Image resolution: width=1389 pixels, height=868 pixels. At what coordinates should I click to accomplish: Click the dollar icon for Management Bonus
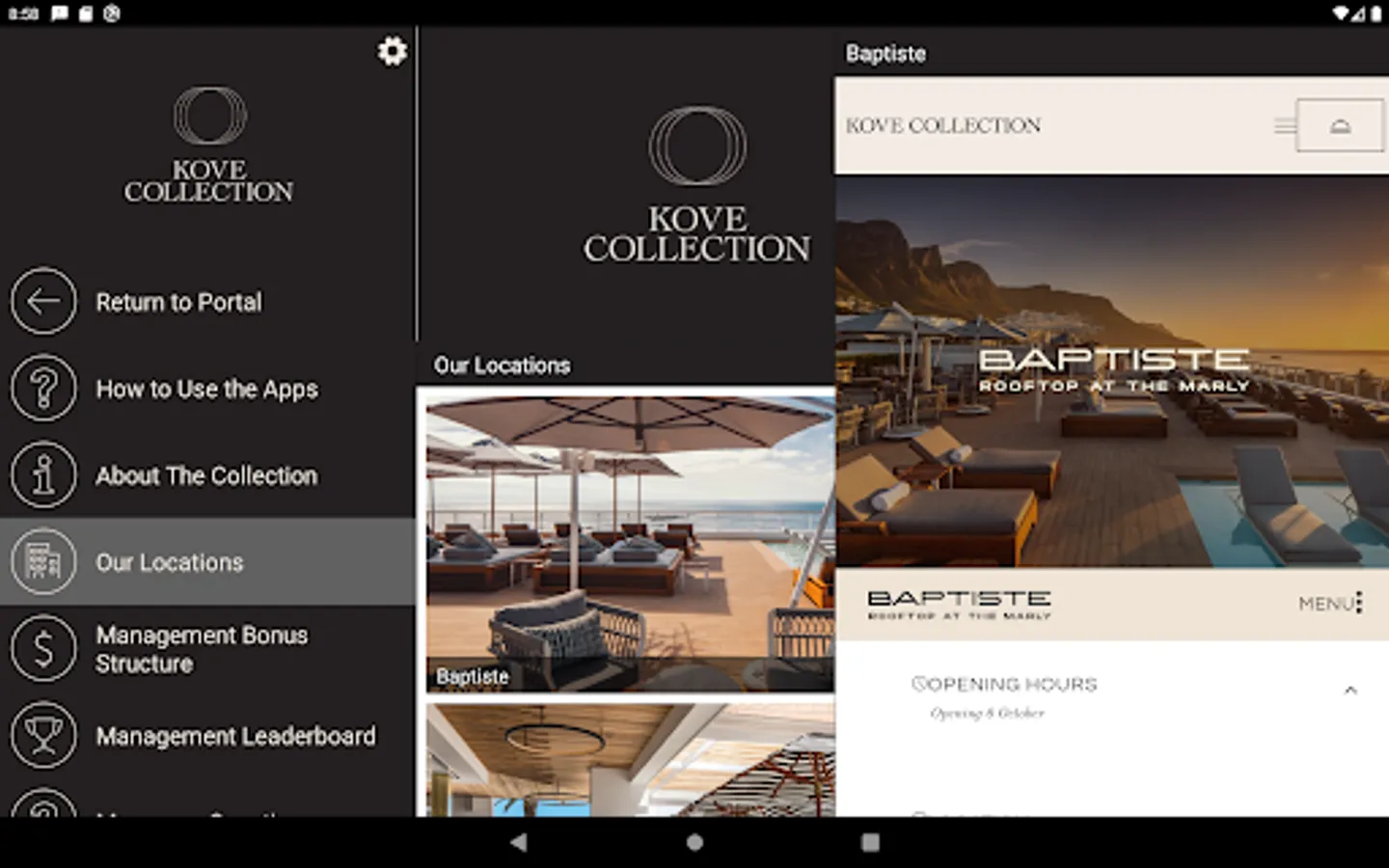tap(43, 649)
